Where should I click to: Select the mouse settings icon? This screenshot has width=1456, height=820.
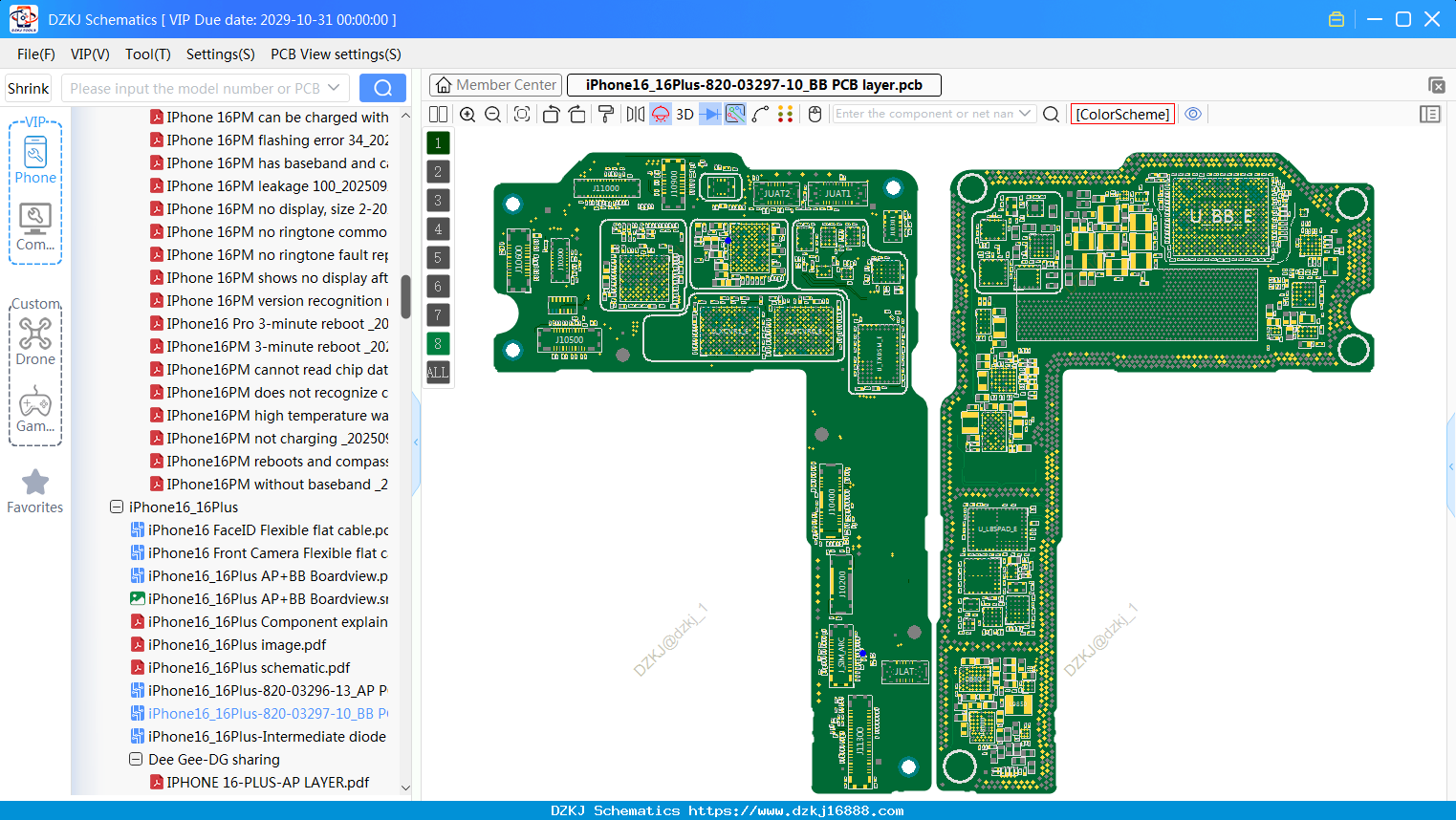(815, 114)
